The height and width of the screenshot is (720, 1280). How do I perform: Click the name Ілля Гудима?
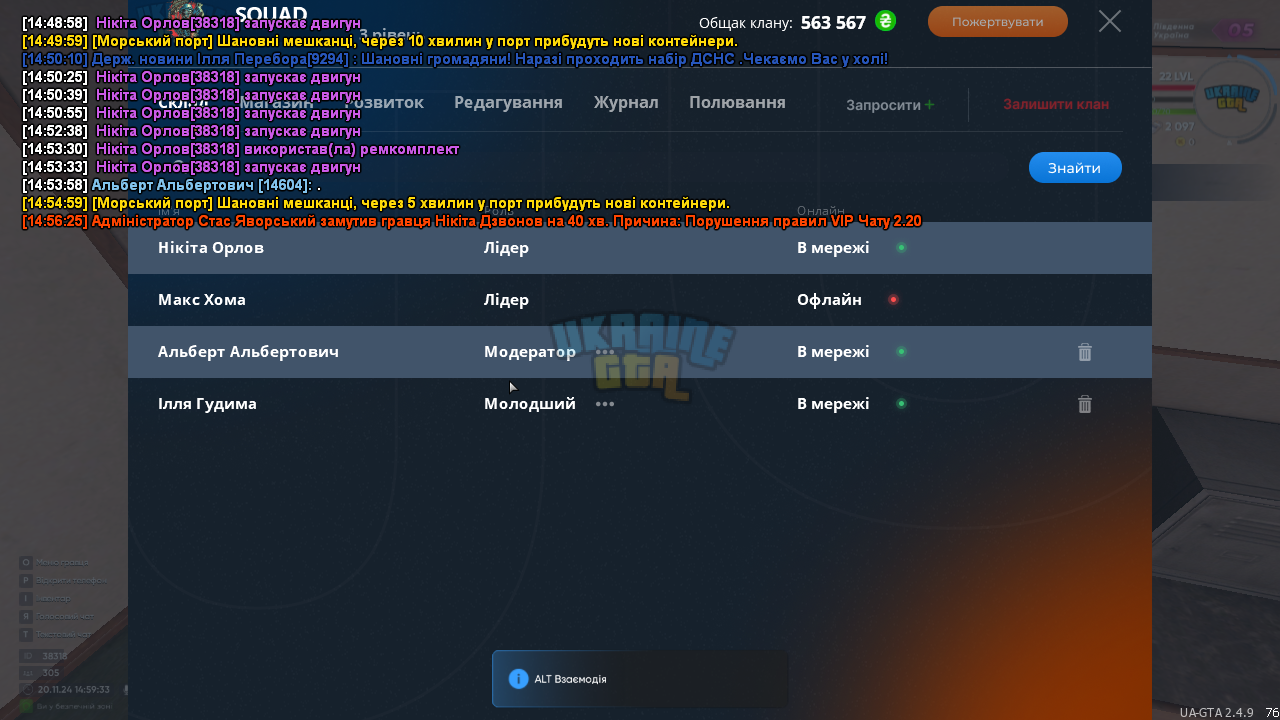(x=207, y=404)
